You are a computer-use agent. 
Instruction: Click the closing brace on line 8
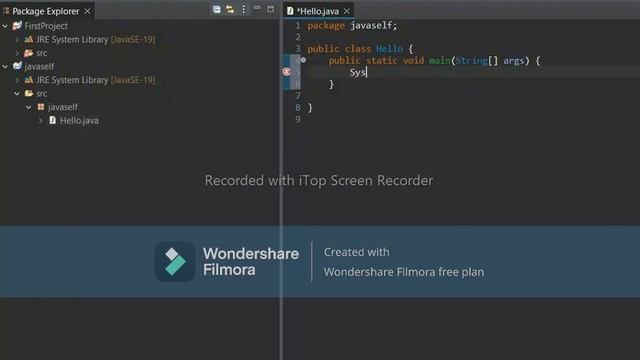(x=310, y=108)
